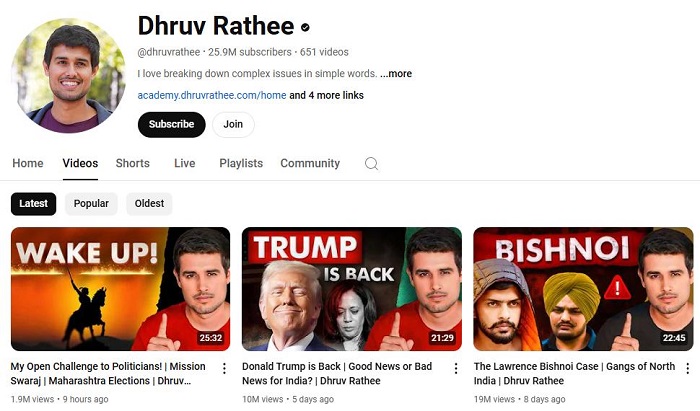Open Dhruv Rathee's channel profile picture
Screen dimensions: 700x411
[69, 75]
